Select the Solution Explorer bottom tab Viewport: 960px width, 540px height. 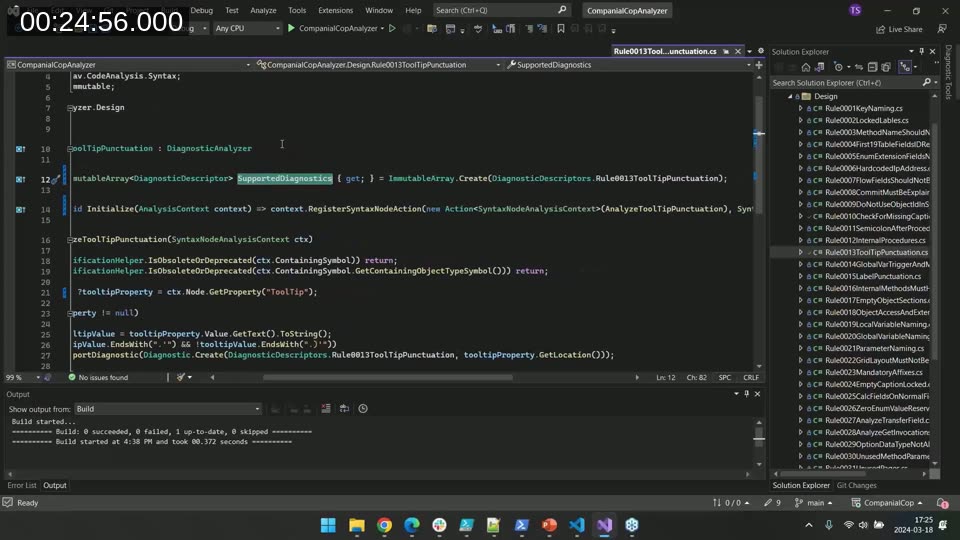(x=801, y=485)
